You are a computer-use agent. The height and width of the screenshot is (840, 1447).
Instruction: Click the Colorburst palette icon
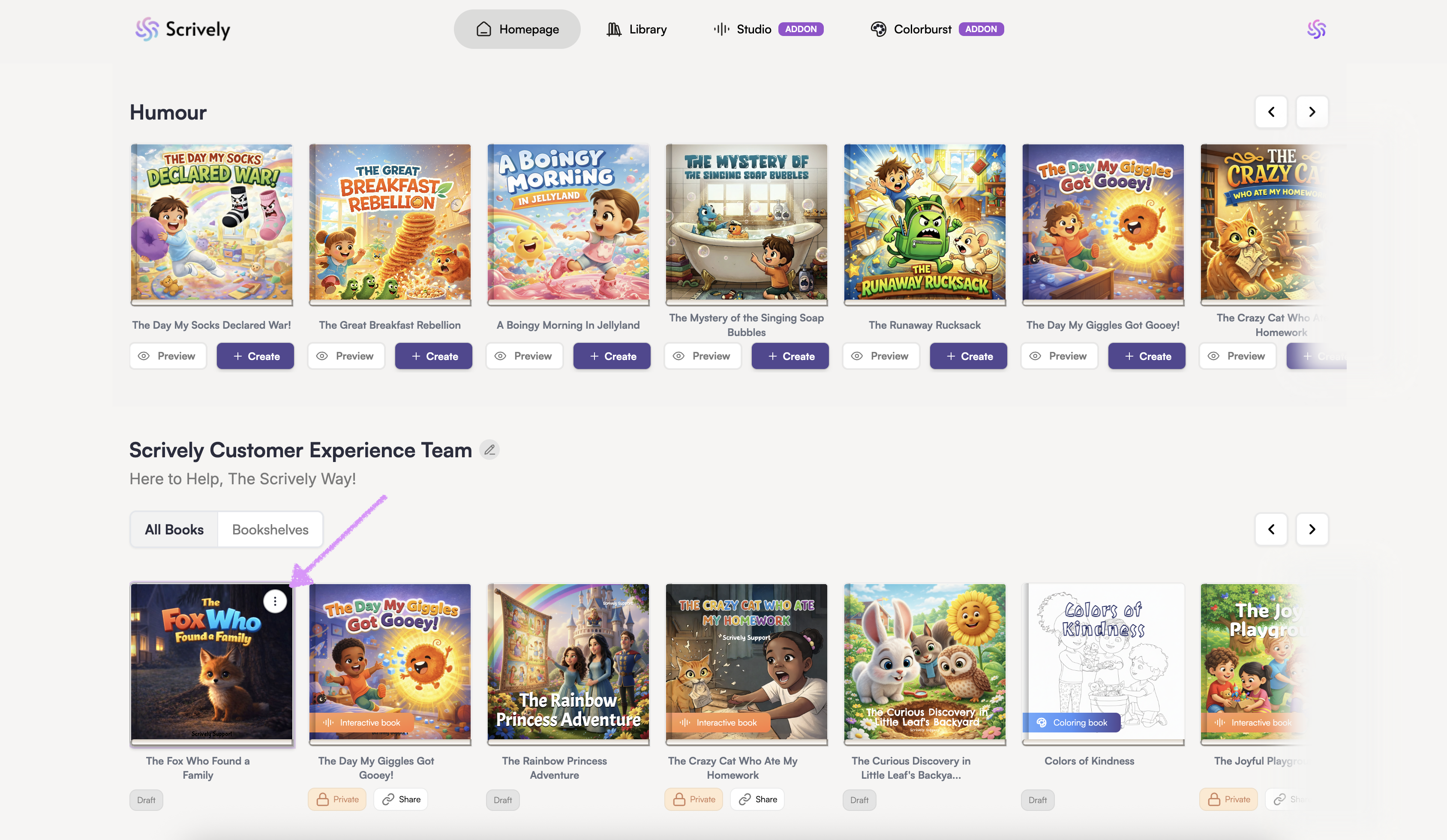click(878, 29)
